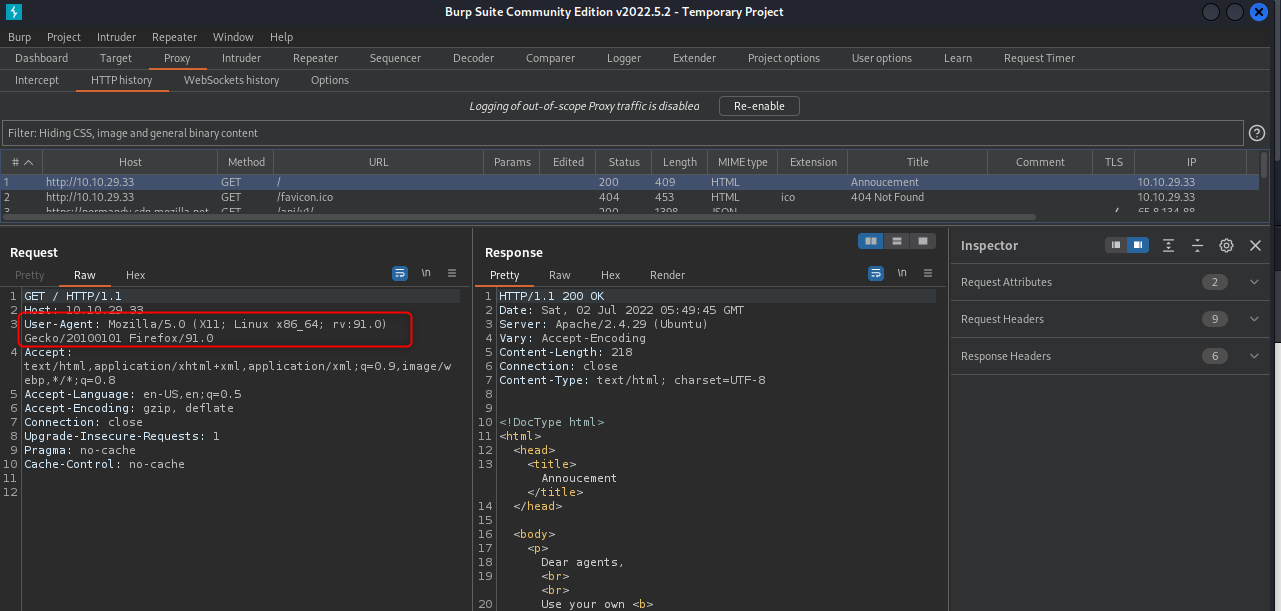Switch to side-by-side request/response layout
This screenshot has height=611, width=1281.
(x=871, y=241)
